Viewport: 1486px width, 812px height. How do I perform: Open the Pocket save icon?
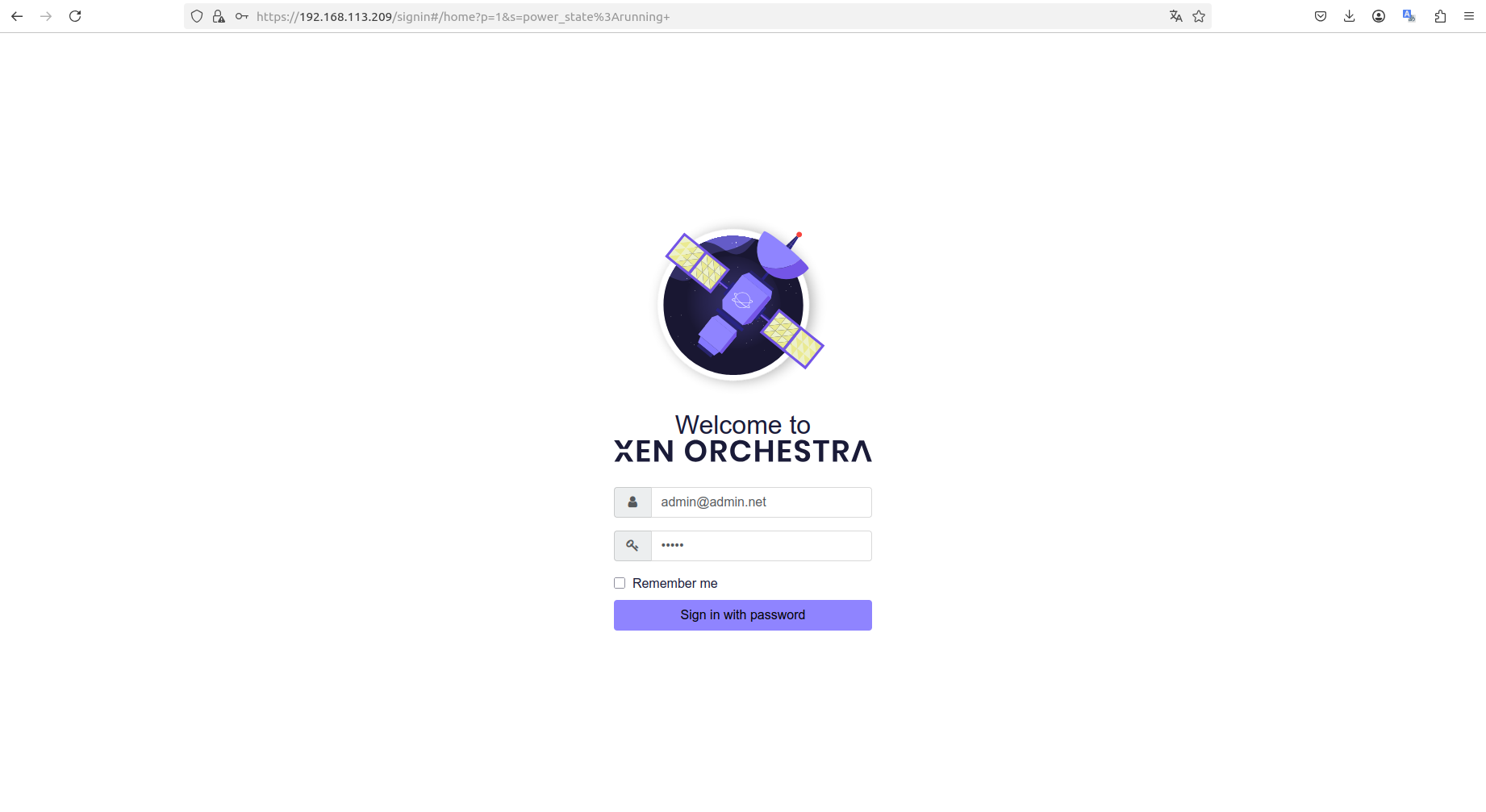[x=1321, y=16]
